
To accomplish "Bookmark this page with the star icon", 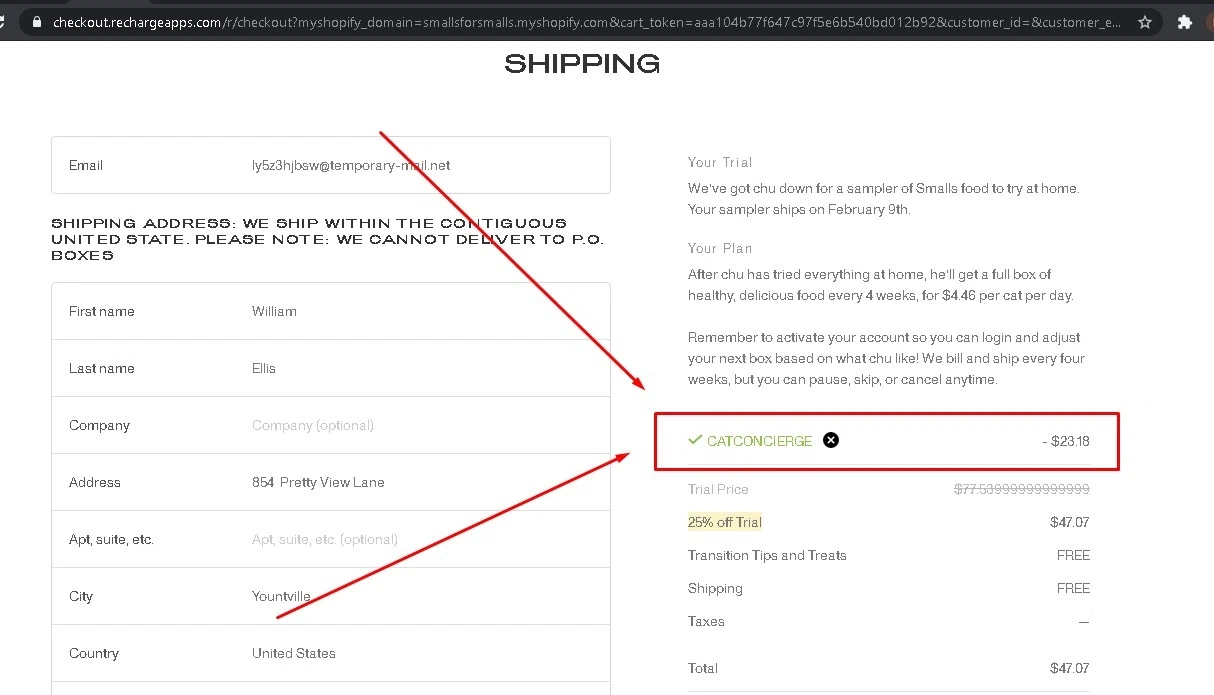I will point(1145,22).
